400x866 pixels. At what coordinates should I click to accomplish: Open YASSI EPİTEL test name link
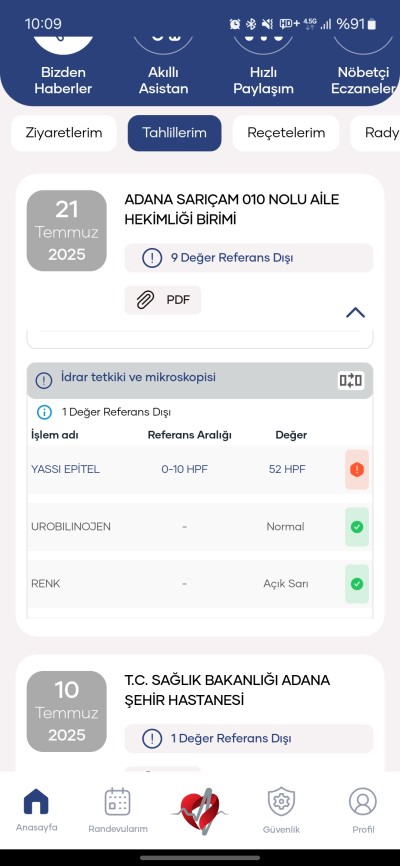(x=66, y=469)
